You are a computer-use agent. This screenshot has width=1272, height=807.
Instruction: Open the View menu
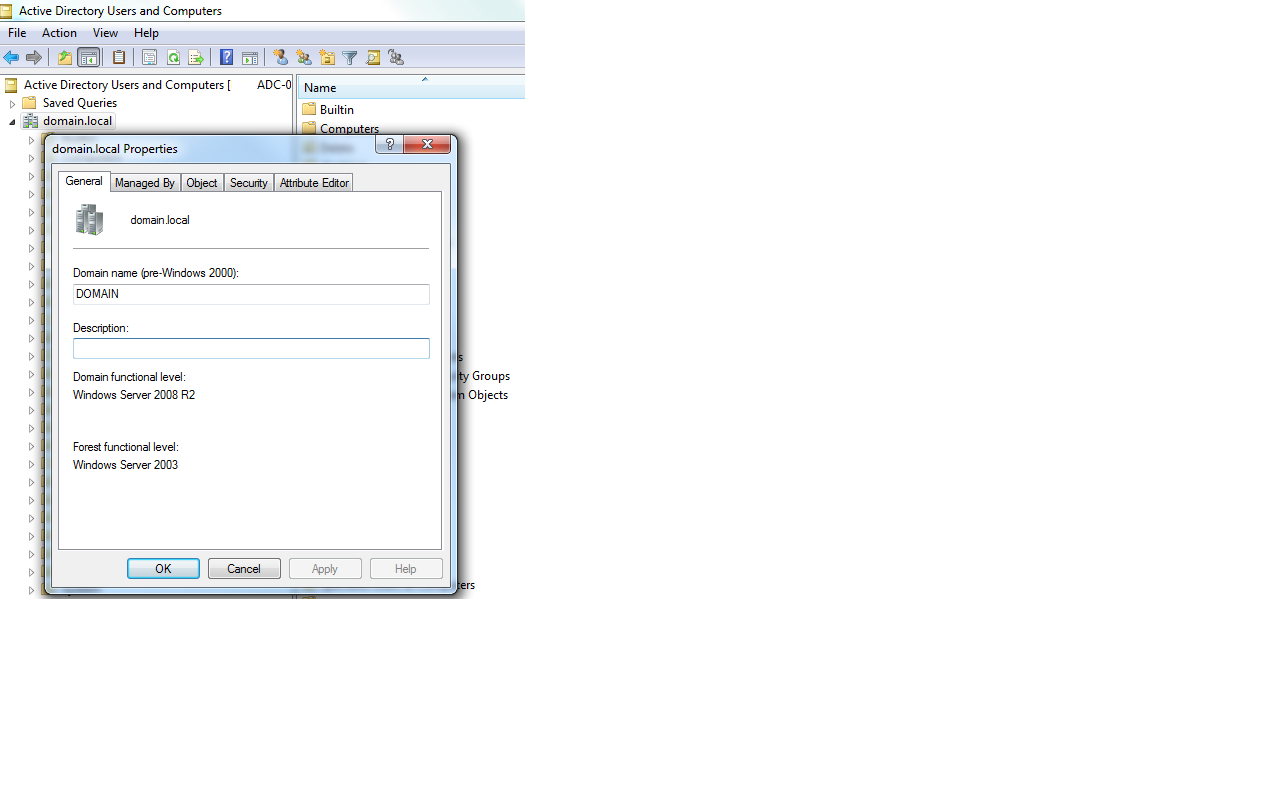click(106, 33)
